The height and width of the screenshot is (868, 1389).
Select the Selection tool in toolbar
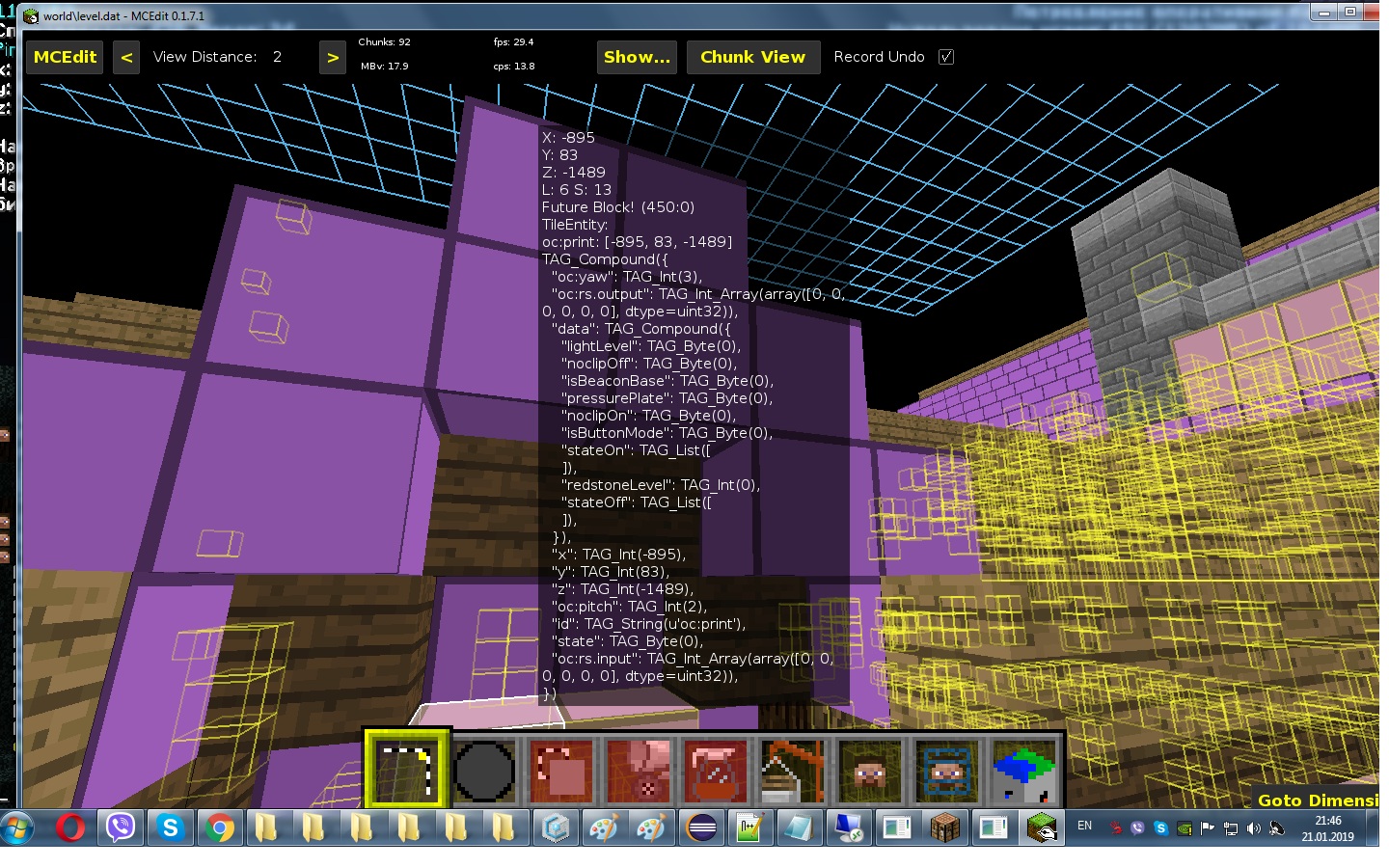click(x=406, y=770)
